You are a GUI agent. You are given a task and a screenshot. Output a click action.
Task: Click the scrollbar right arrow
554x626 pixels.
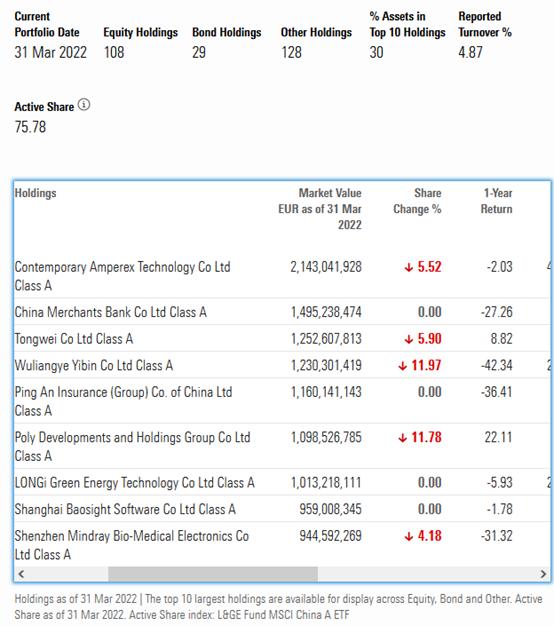(x=543, y=574)
